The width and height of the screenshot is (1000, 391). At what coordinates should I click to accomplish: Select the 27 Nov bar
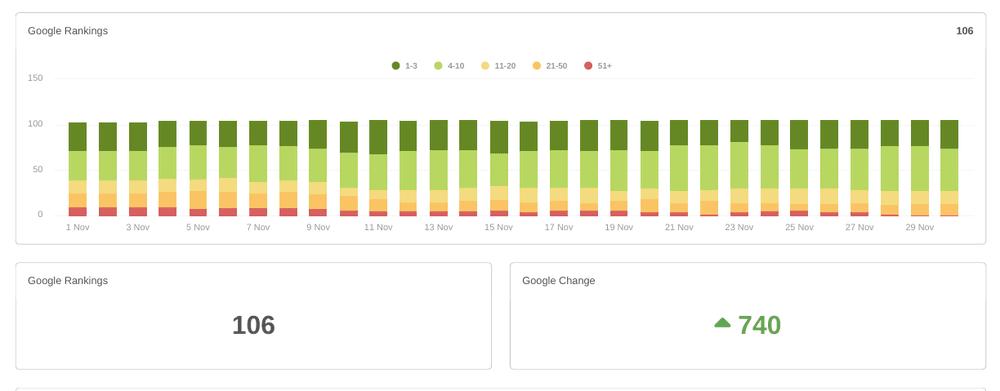pyautogui.click(x=860, y=168)
